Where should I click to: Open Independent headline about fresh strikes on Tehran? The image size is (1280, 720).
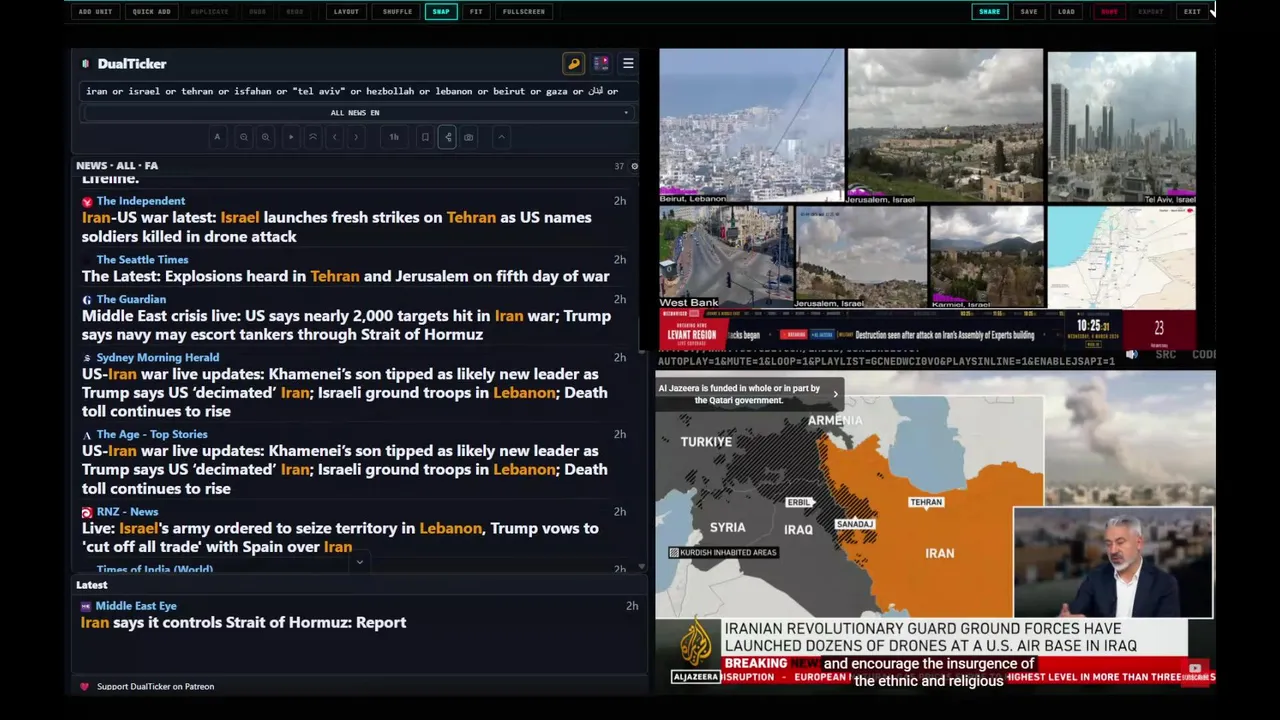(336, 227)
